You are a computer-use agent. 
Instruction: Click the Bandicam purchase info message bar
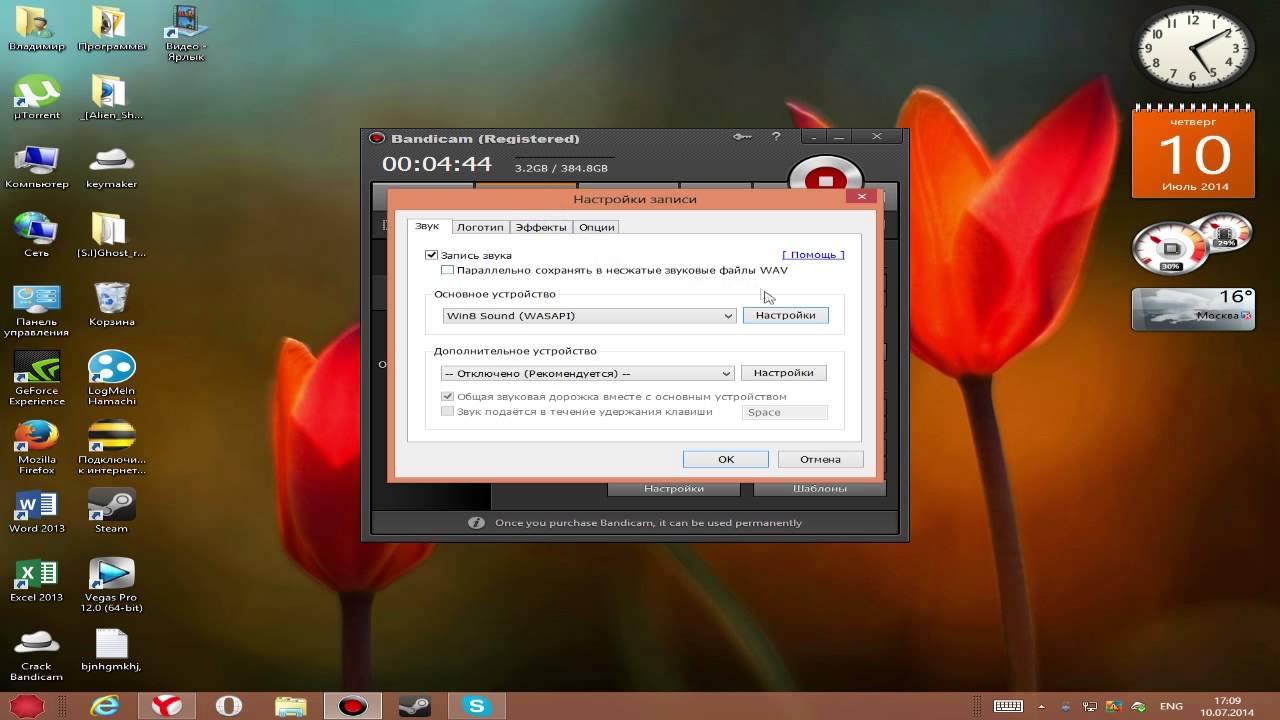point(635,523)
